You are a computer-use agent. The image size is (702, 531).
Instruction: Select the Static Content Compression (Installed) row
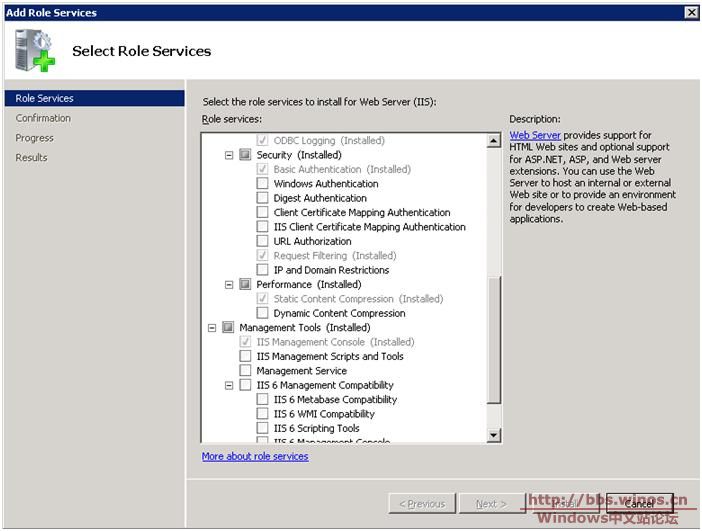pos(358,299)
